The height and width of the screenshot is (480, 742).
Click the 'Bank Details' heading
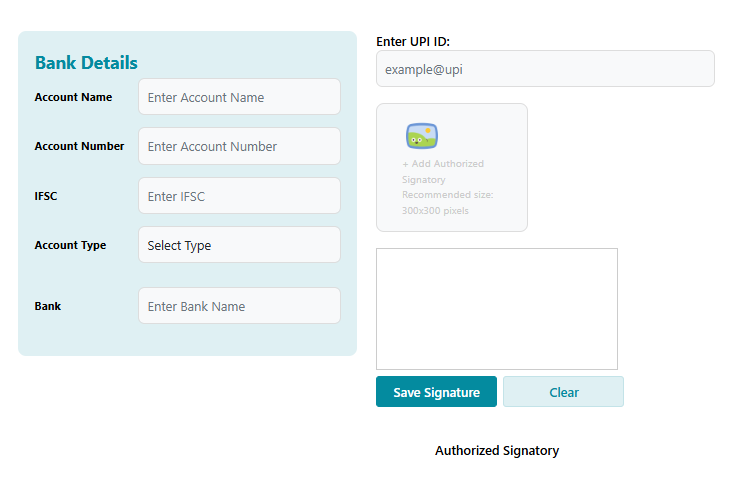(x=86, y=63)
